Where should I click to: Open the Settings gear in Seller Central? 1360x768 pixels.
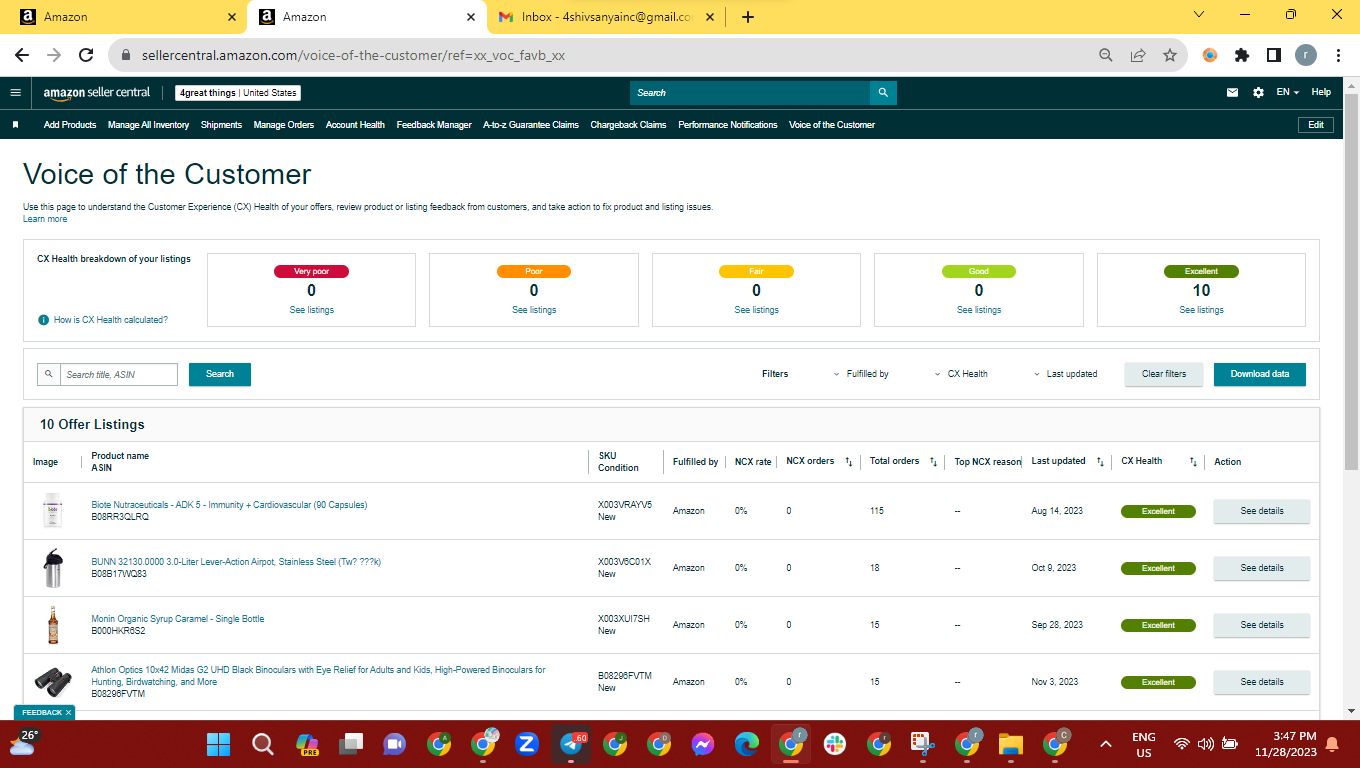point(1258,92)
